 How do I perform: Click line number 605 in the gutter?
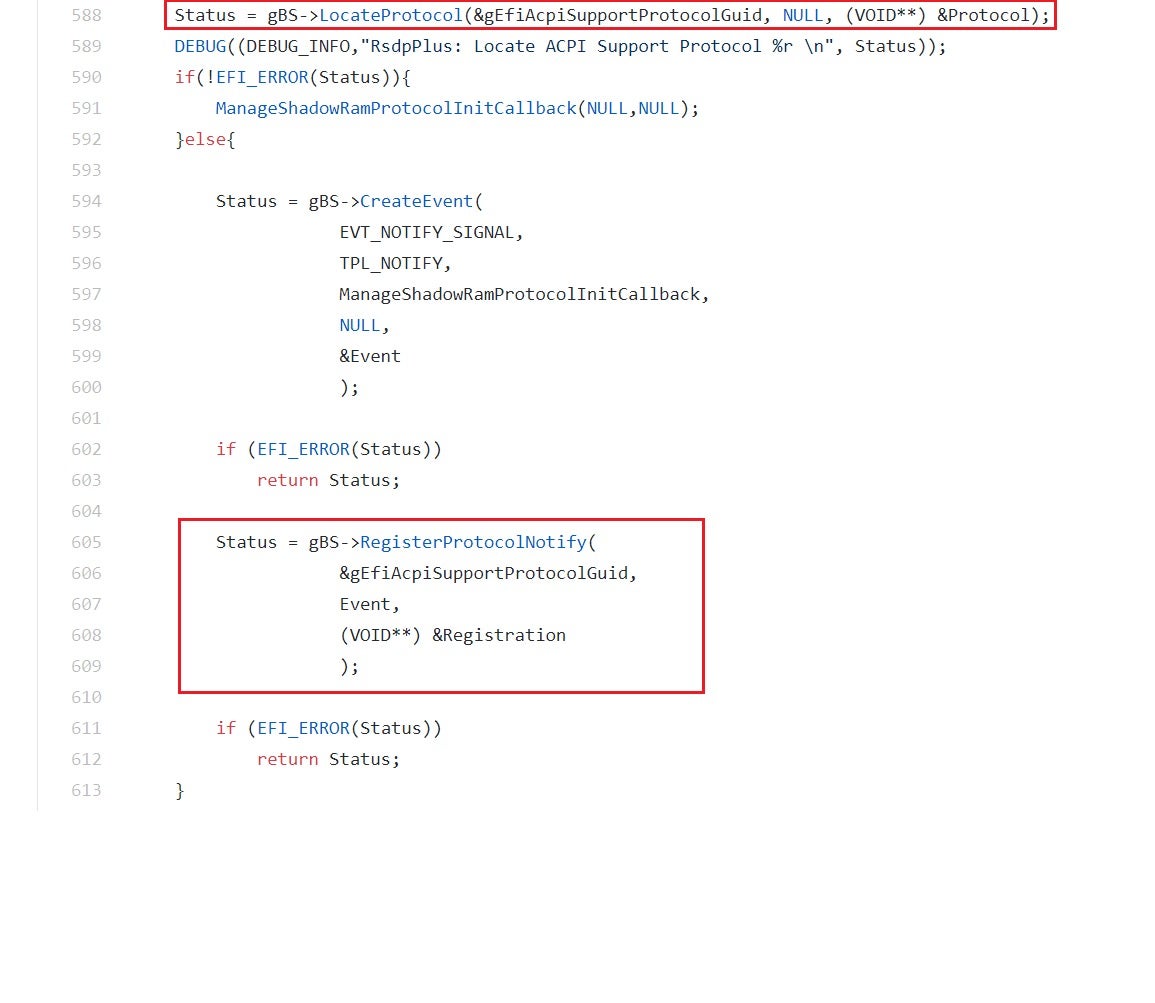tap(86, 542)
